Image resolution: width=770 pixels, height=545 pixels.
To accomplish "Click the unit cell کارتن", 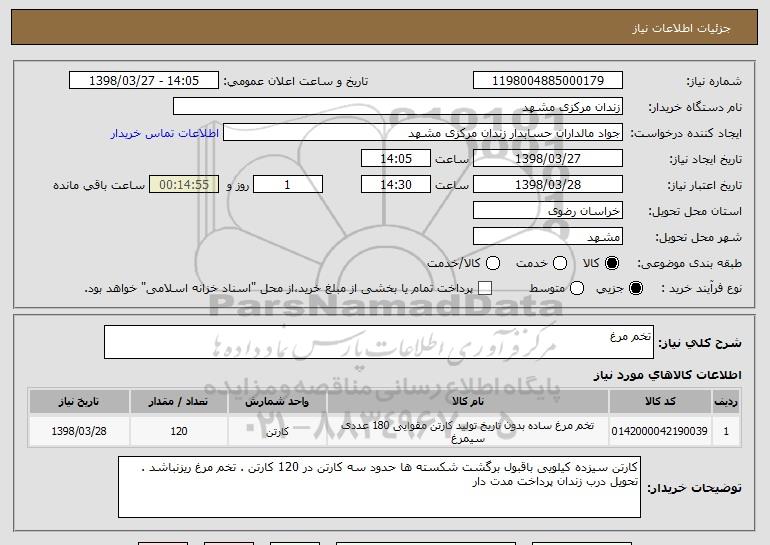I will (x=277, y=432).
